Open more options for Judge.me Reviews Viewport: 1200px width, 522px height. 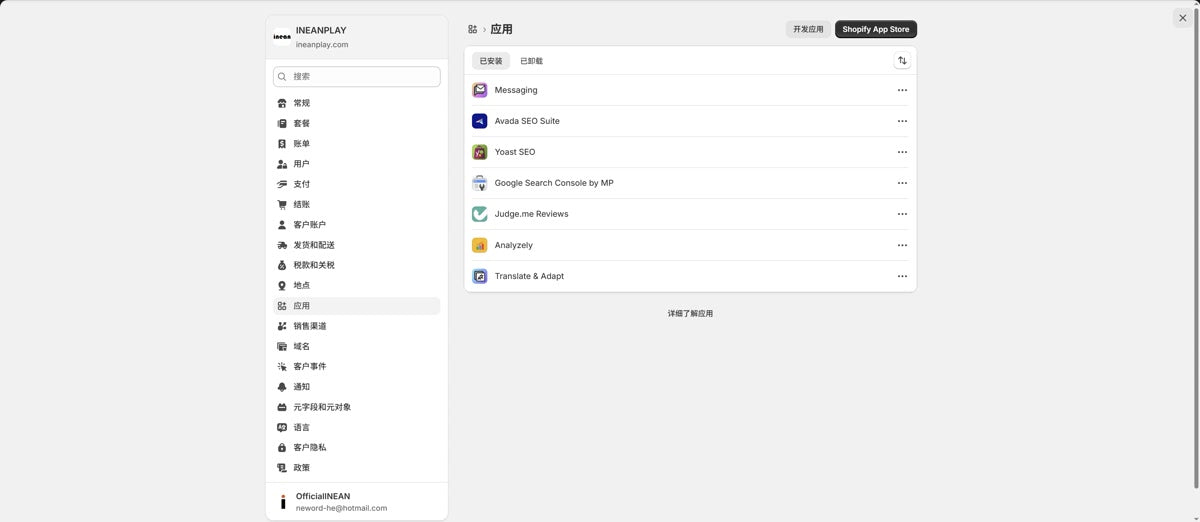tap(902, 214)
